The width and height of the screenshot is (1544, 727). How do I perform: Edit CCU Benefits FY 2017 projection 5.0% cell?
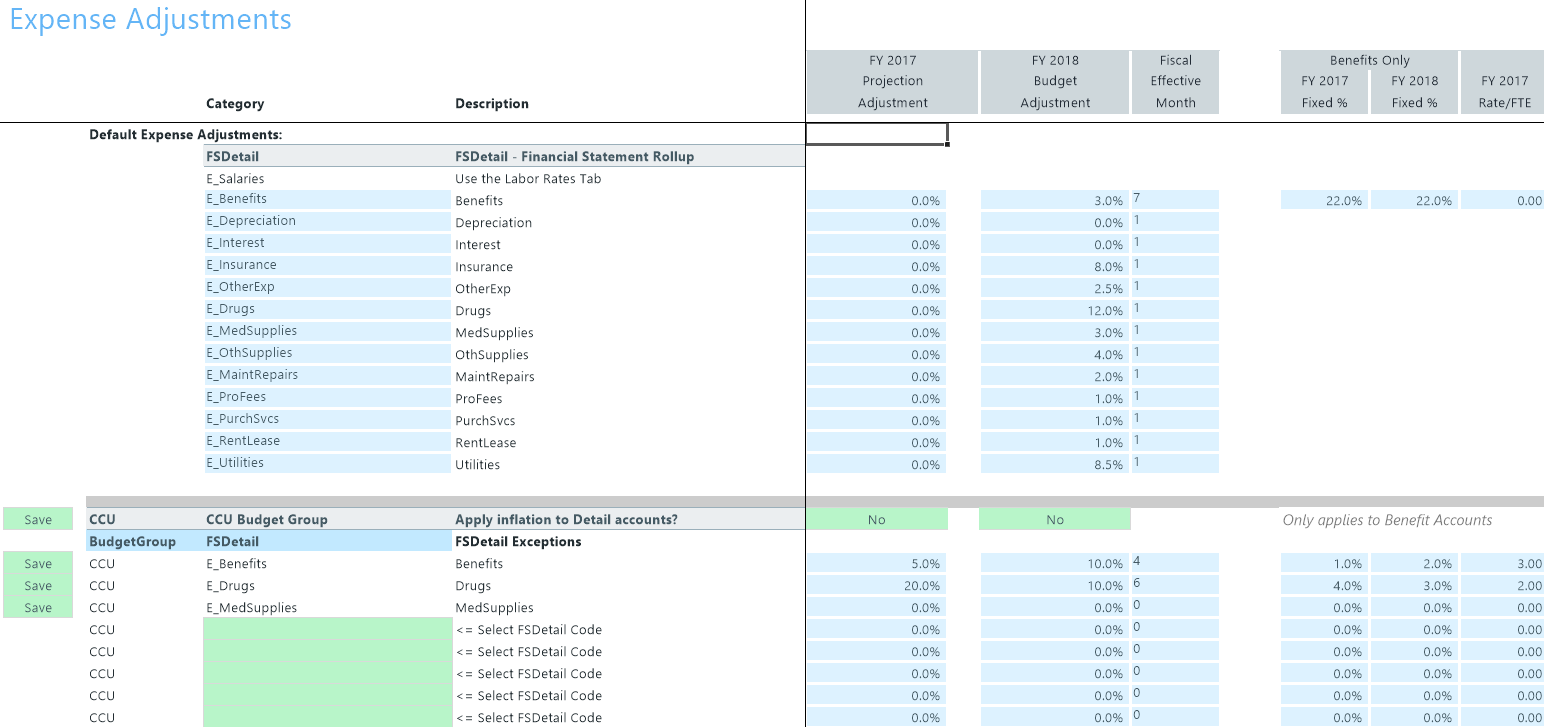tap(877, 563)
